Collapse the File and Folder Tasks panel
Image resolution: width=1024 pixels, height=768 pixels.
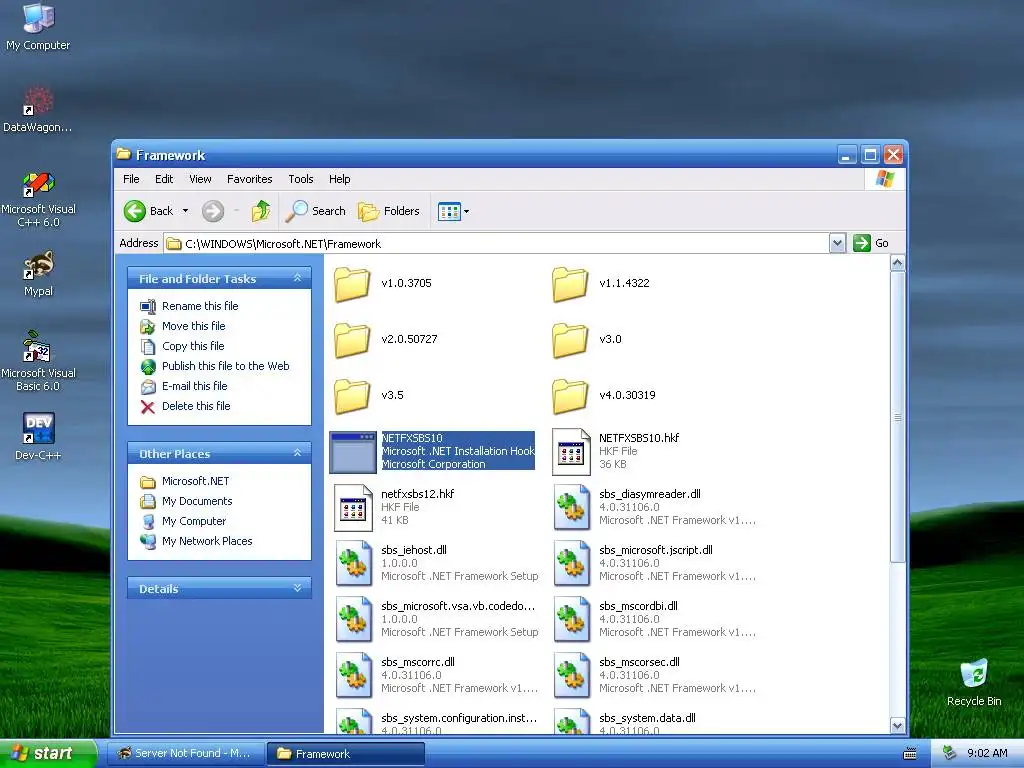[297, 278]
